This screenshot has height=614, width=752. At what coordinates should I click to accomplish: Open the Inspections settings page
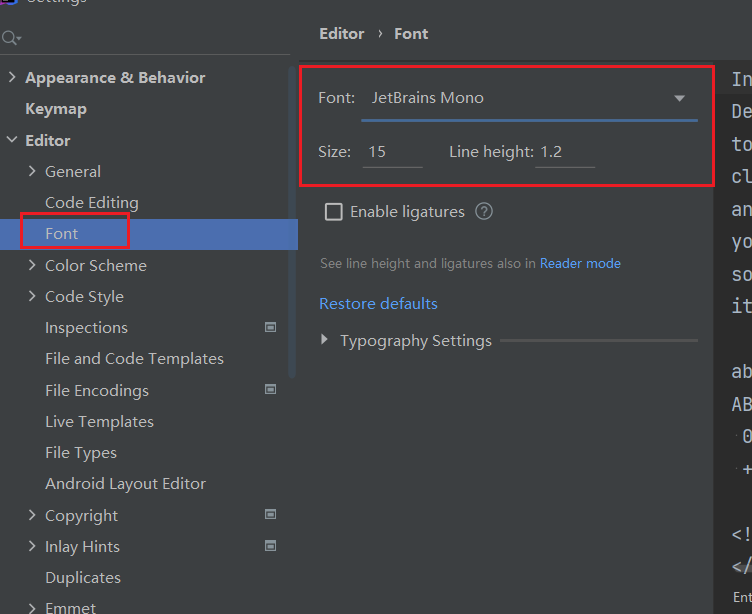86,328
